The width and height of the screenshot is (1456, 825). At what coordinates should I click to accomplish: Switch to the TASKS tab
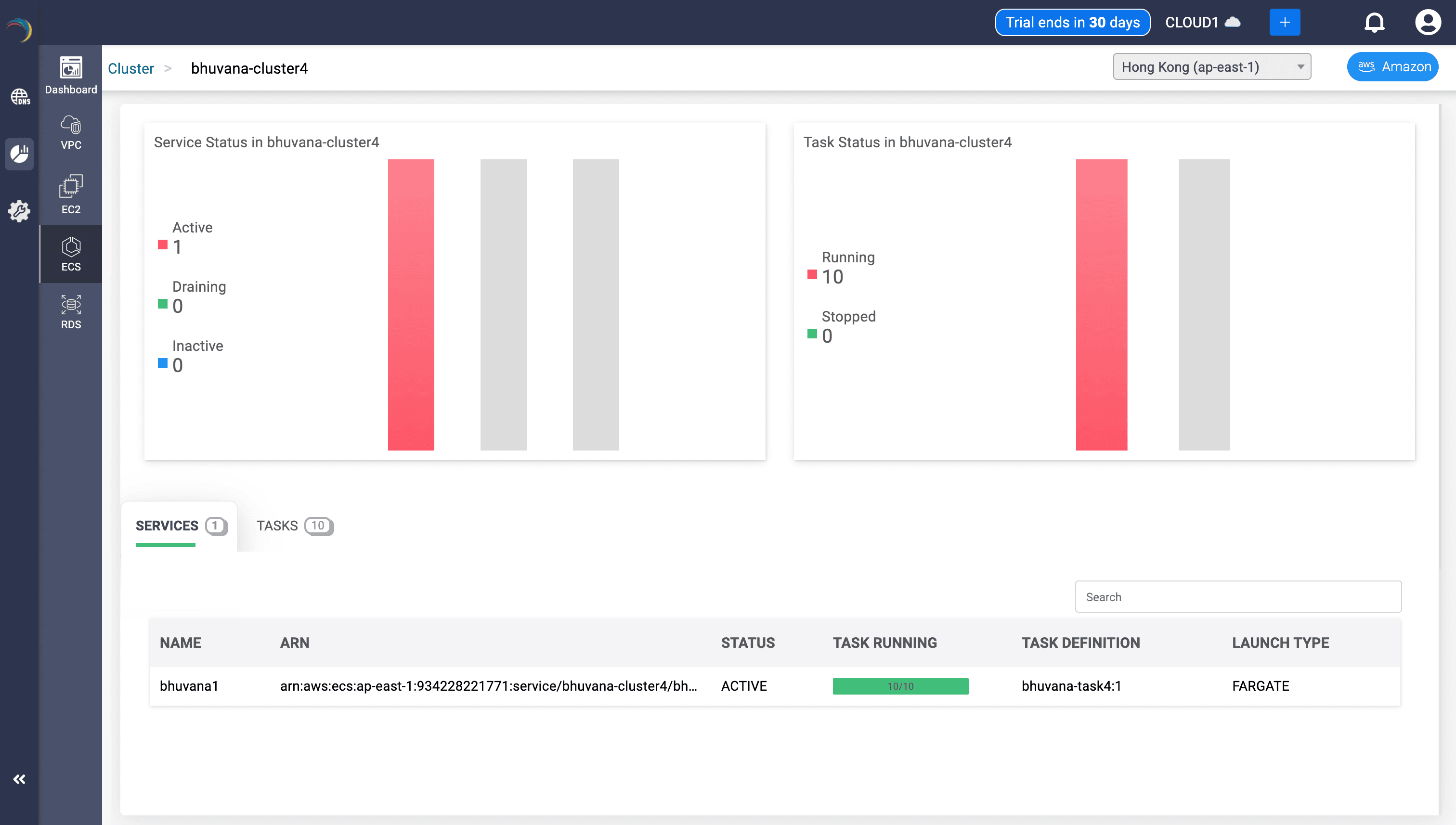(x=294, y=526)
